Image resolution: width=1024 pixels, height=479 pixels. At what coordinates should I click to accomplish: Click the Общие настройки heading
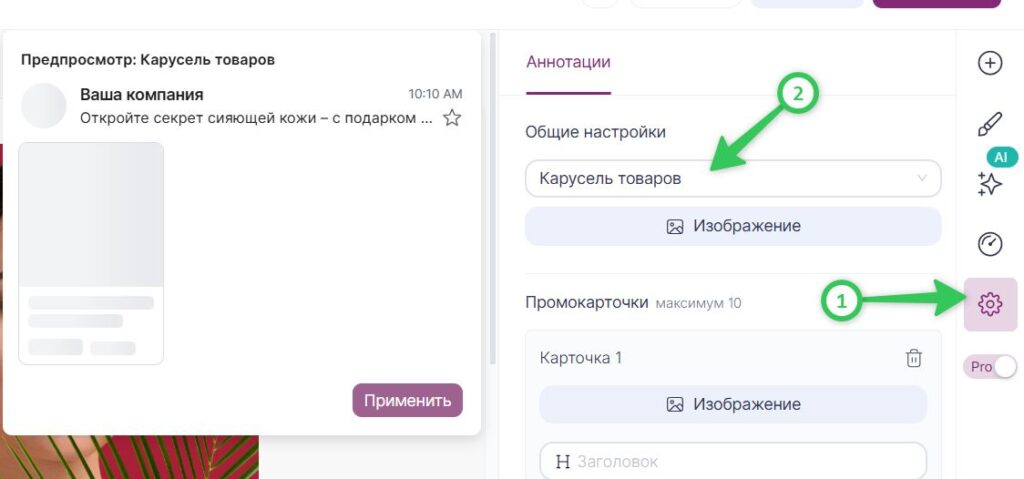(596, 132)
